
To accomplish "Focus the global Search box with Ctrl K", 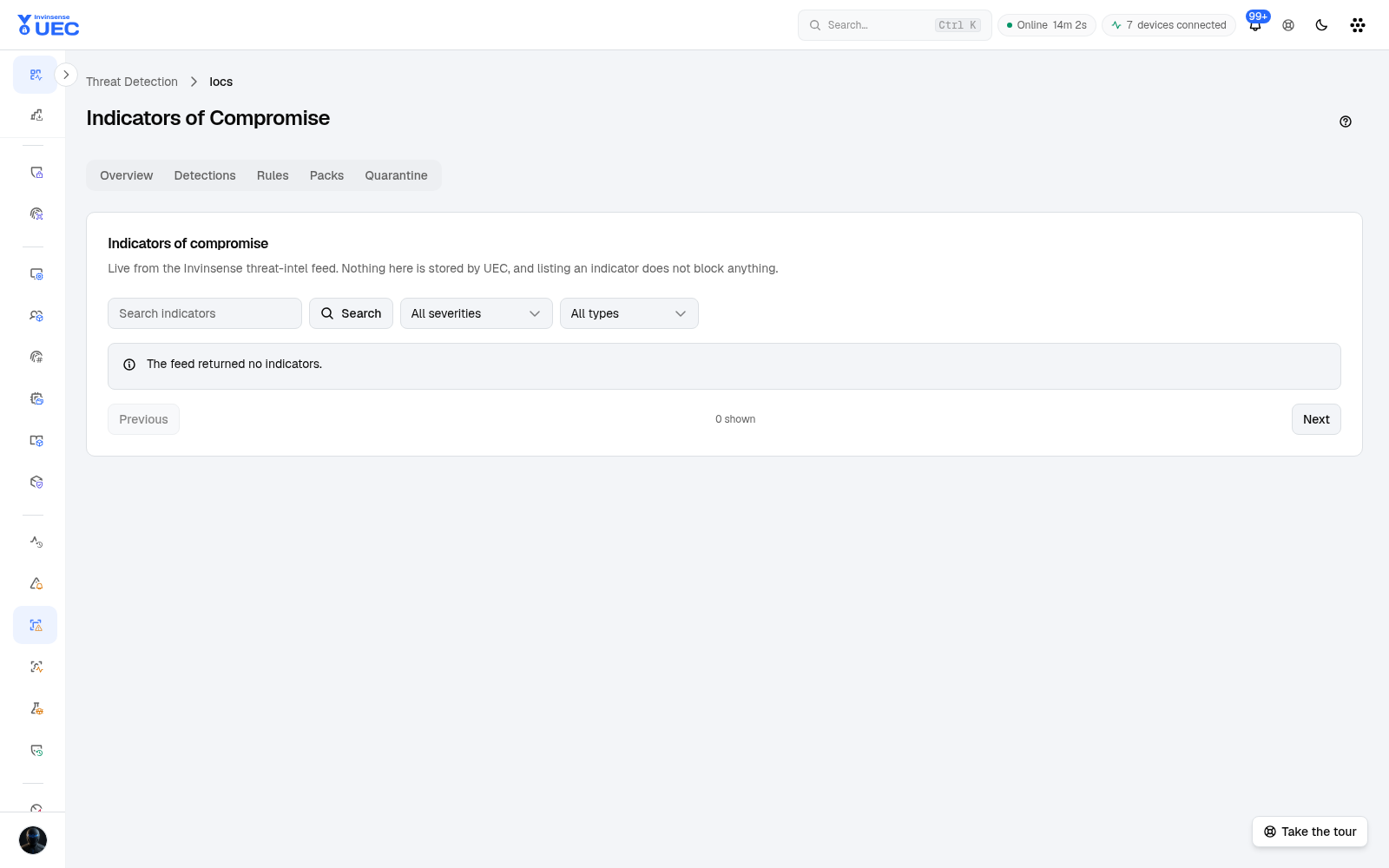I will point(895,25).
